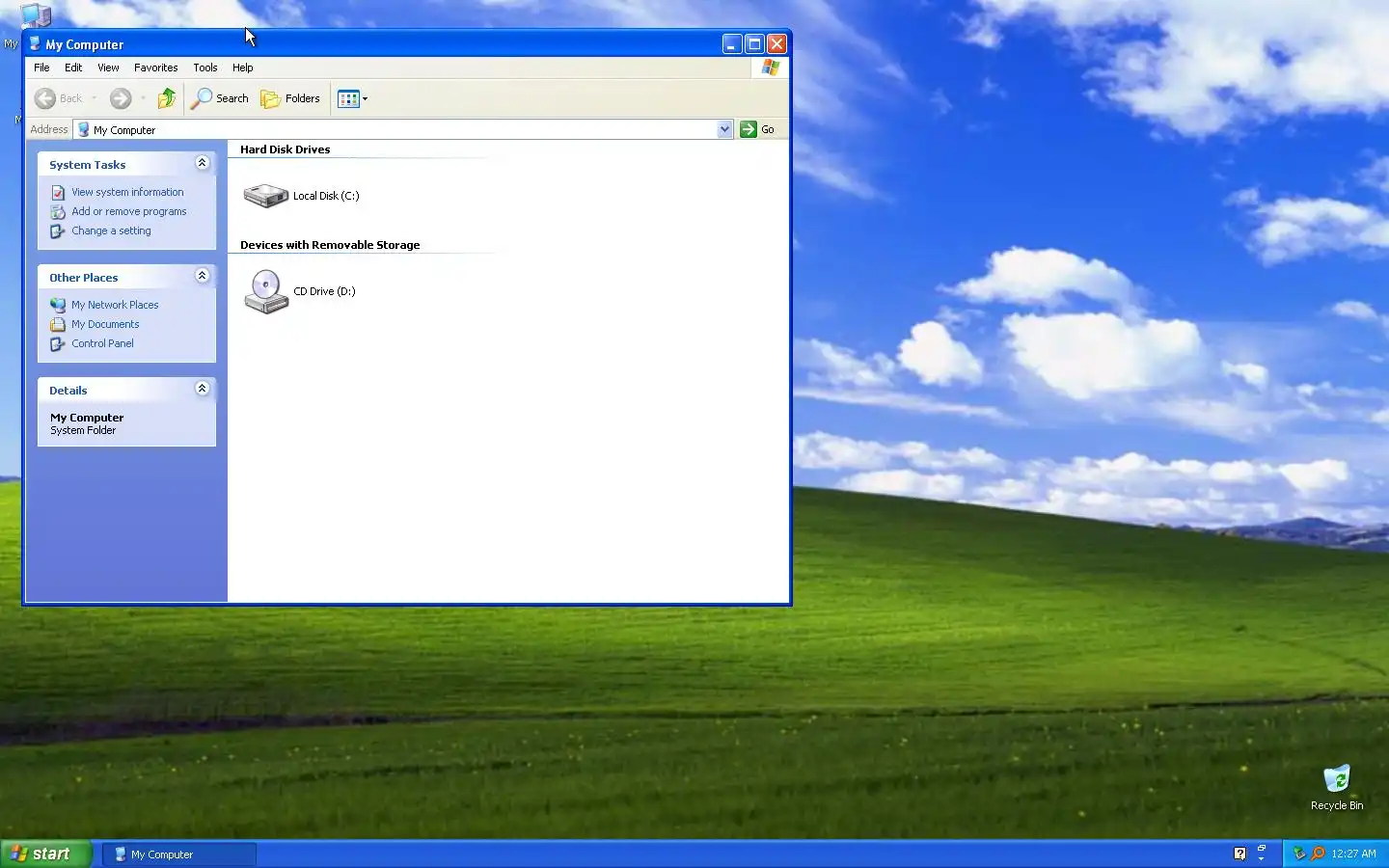The image size is (1389, 868).
Task: Click the help question mark tray icon
Action: tap(1239, 854)
